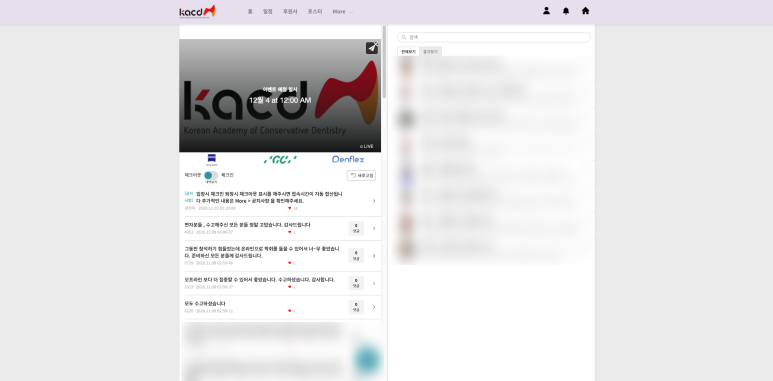Click the kacd logo in the header
This screenshot has height=381, width=773.
click(197, 11)
